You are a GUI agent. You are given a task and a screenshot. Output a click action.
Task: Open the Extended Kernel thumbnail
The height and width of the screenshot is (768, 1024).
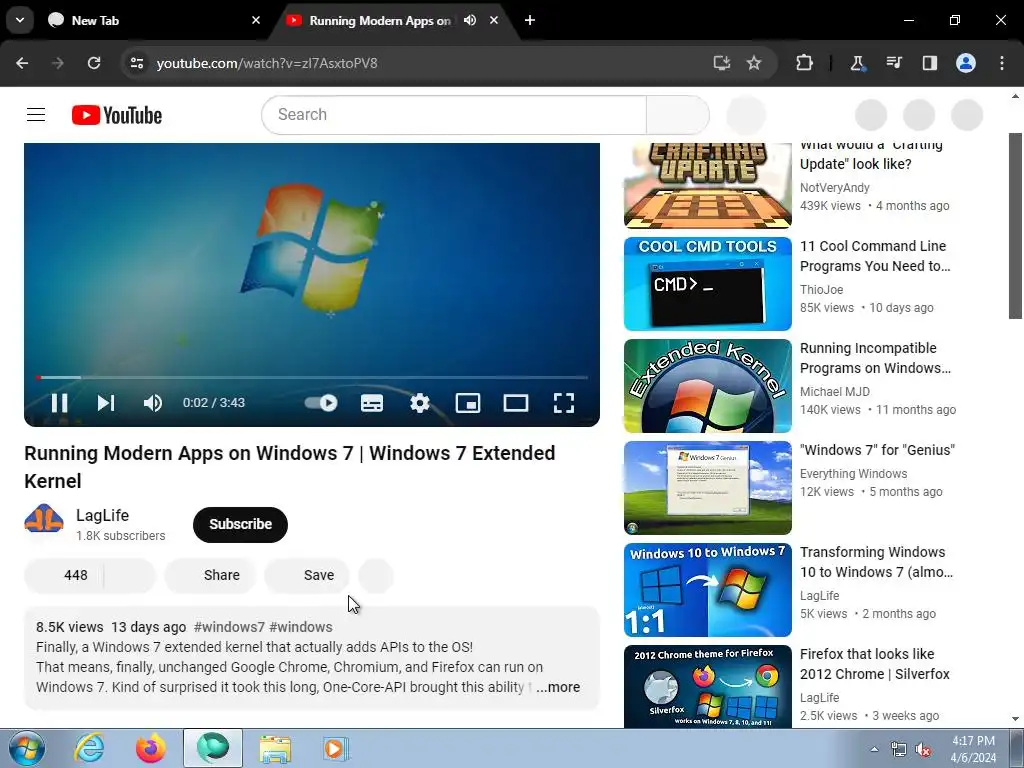tap(708, 386)
